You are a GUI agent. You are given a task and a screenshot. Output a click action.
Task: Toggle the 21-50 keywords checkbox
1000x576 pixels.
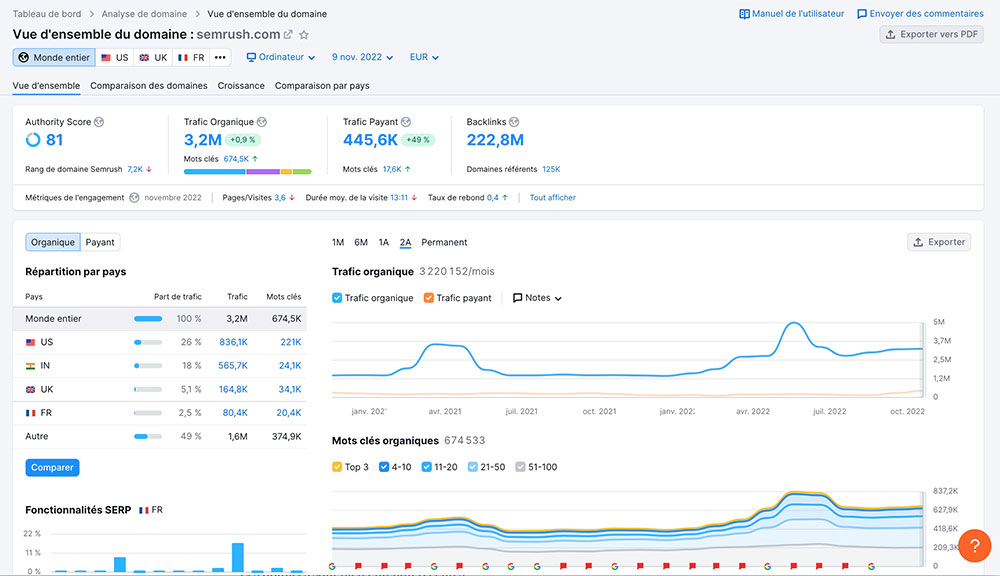(x=473, y=467)
